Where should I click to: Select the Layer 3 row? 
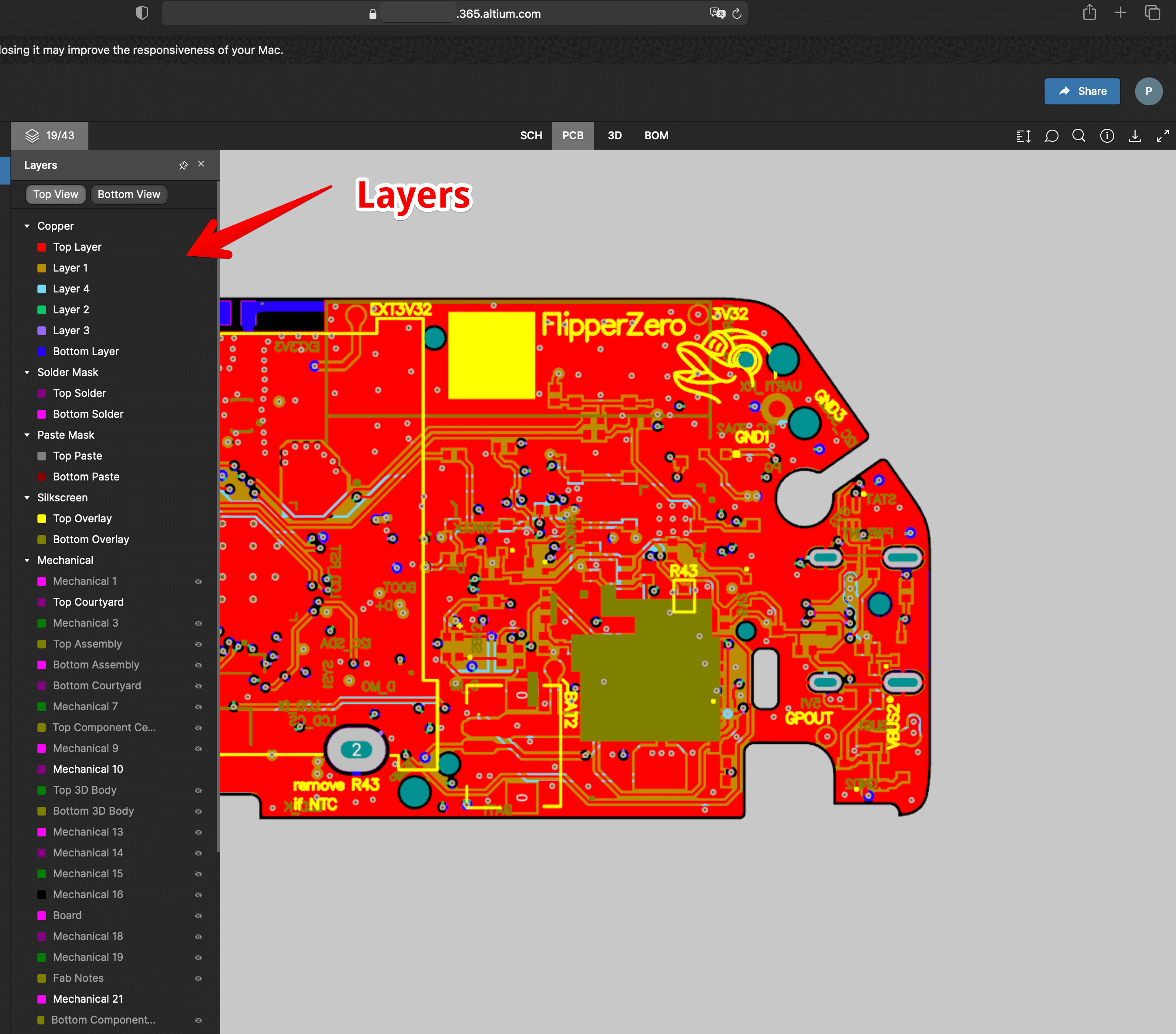click(x=114, y=331)
